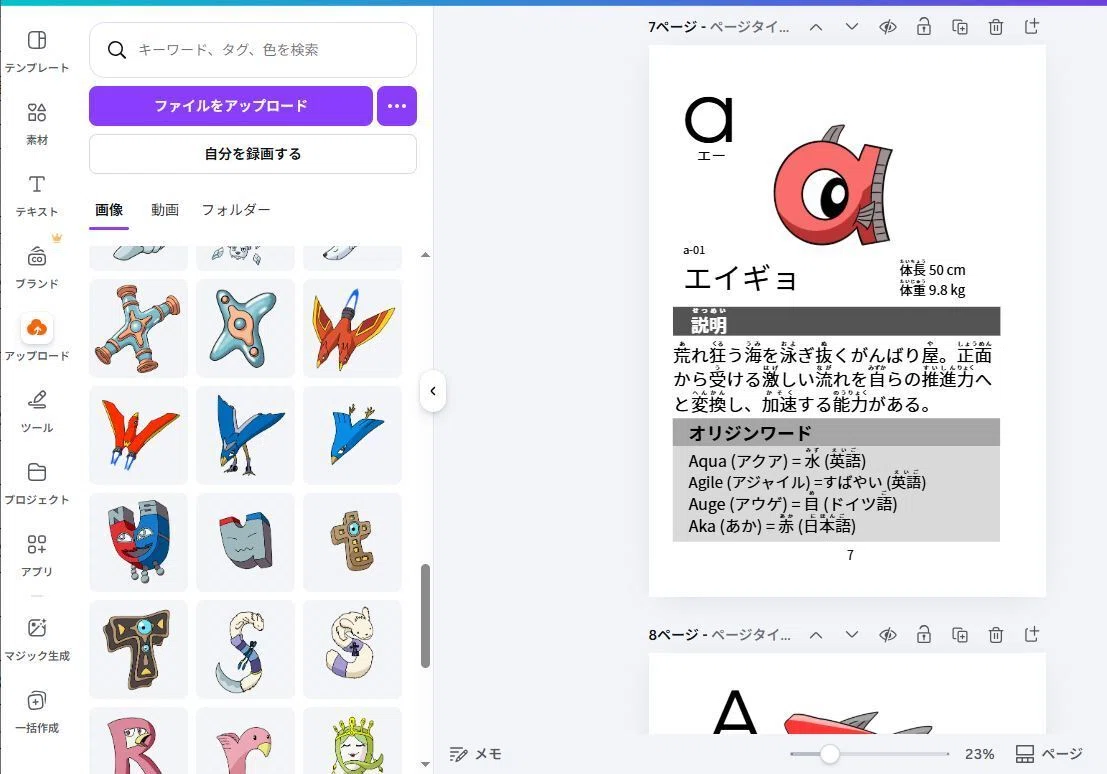Open the 一括作成 (Bulk create) sidebar panel

(x=37, y=712)
